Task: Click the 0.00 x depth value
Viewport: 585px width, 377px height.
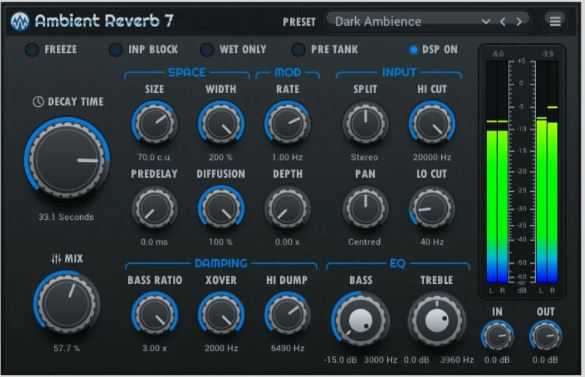Action: point(287,242)
